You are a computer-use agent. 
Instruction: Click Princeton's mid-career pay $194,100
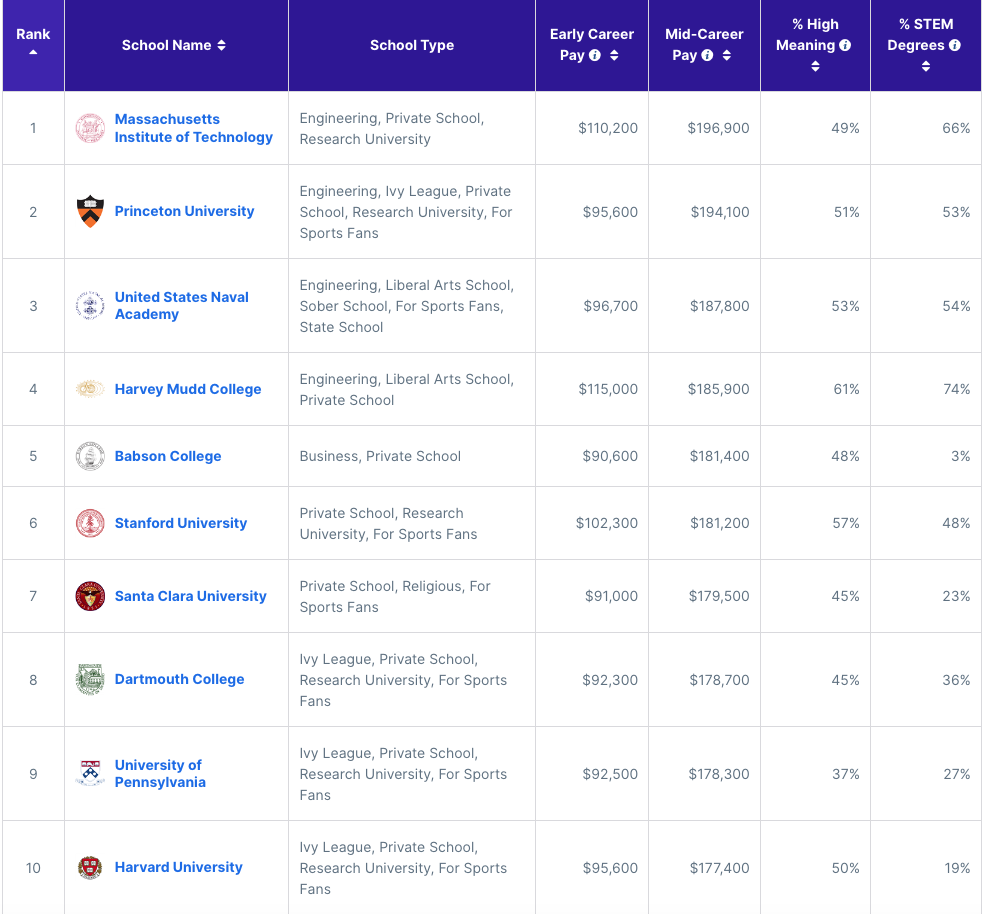click(x=720, y=212)
